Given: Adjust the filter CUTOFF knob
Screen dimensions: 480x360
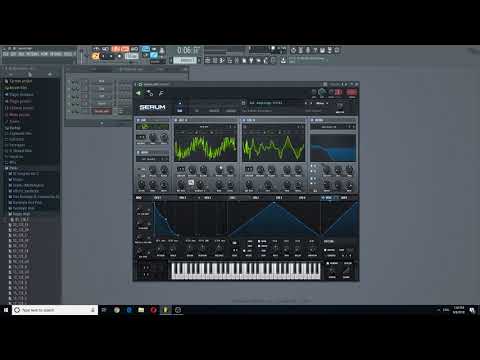Looking at the screenshot, I should (327, 170).
